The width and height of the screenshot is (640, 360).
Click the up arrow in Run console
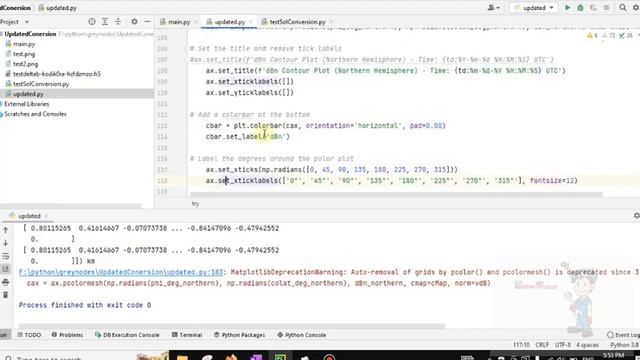point(6,230)
